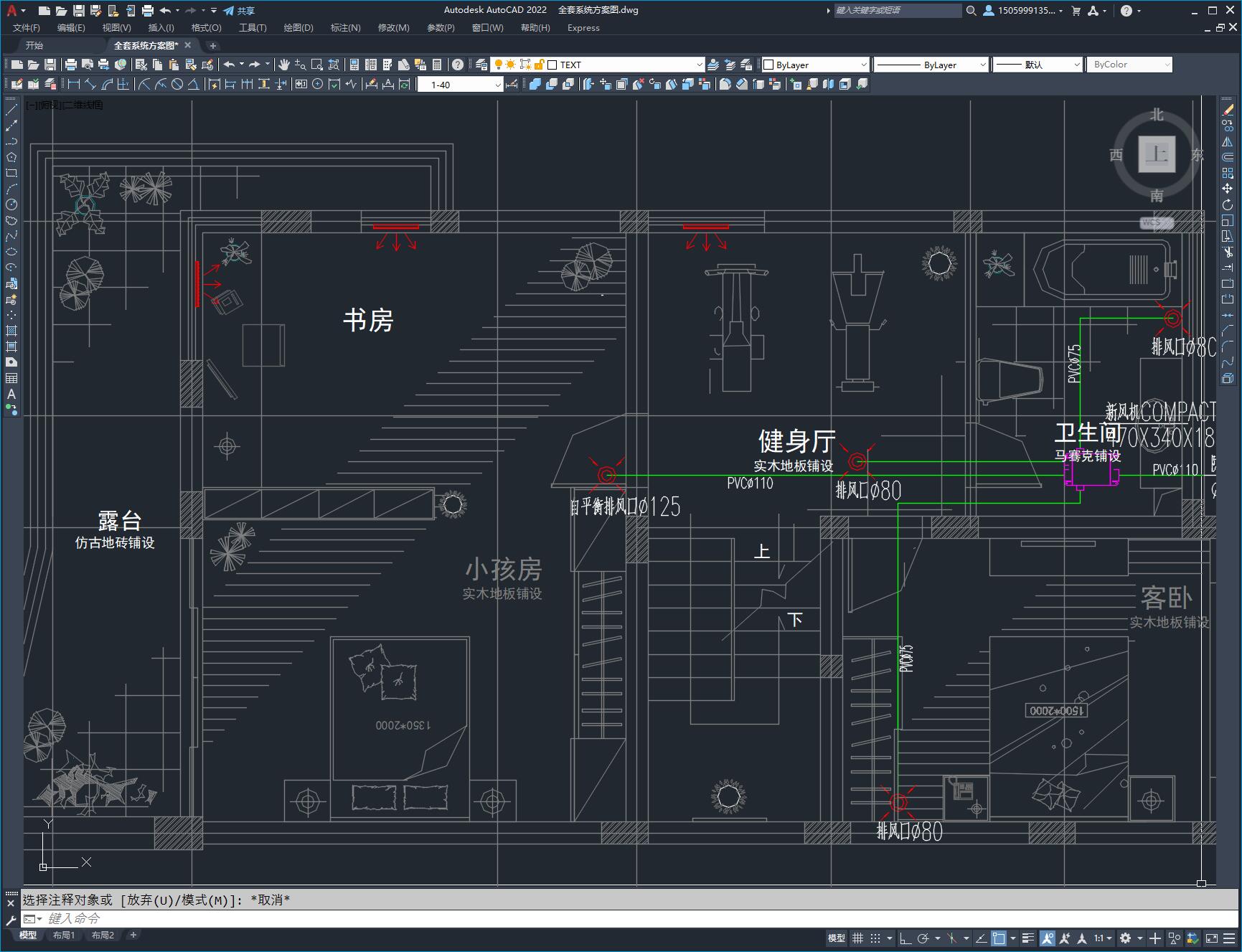Screen dimensions: 1242x952
Task: Click the WCS label under the ViewCube
Action: [1156, 223]
